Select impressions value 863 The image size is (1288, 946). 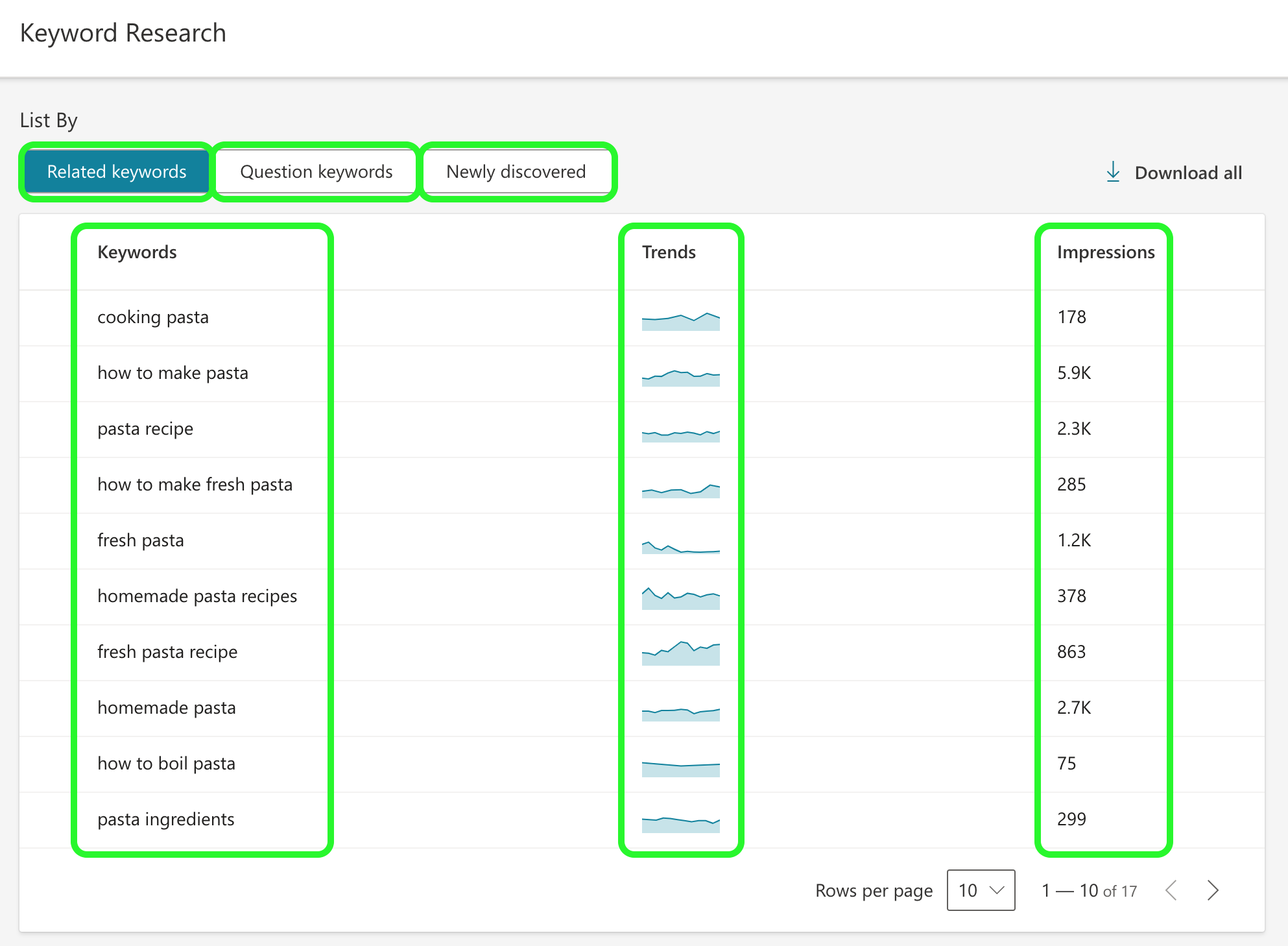[x=1071, y=652]
